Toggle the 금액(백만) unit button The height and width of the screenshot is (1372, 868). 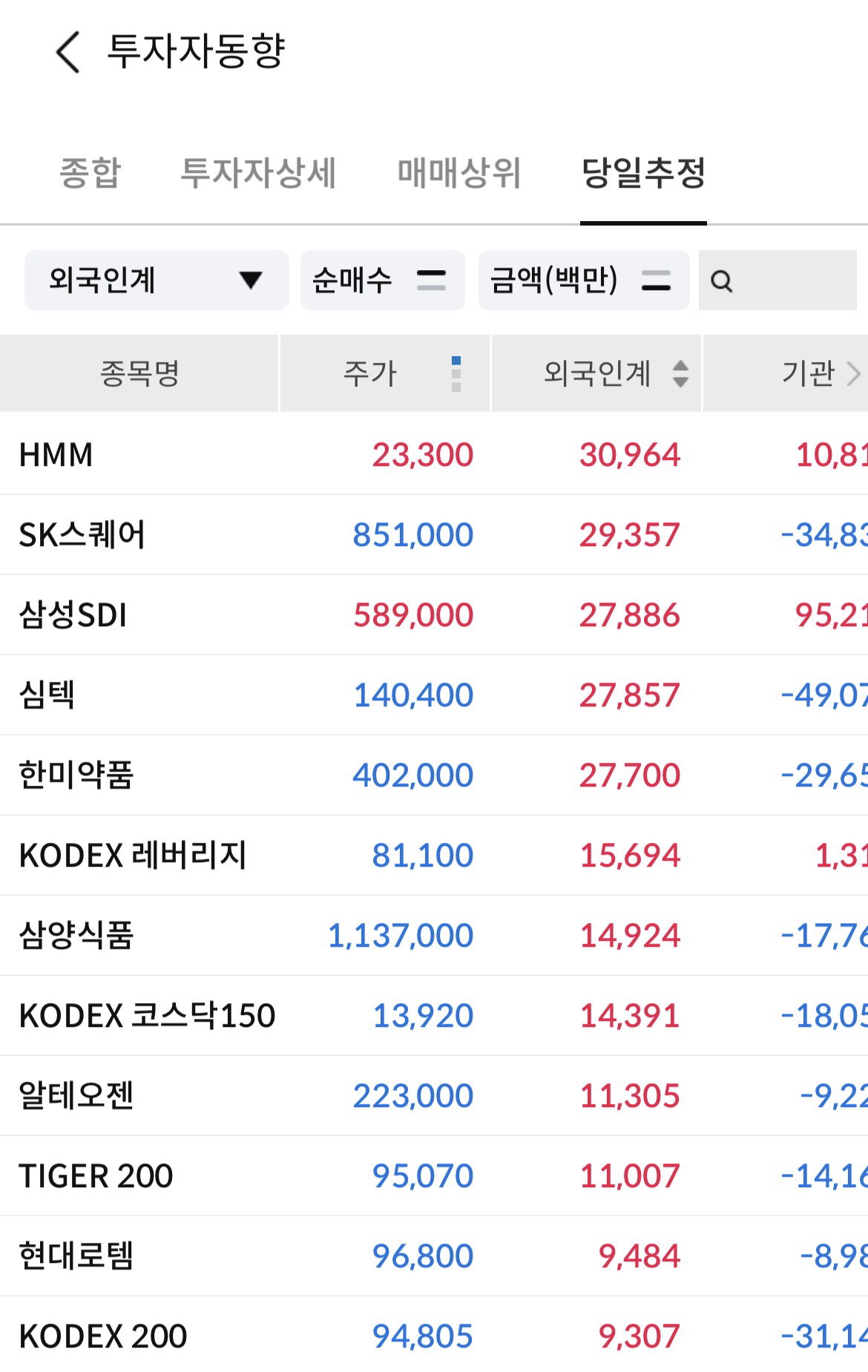(584, 280)
